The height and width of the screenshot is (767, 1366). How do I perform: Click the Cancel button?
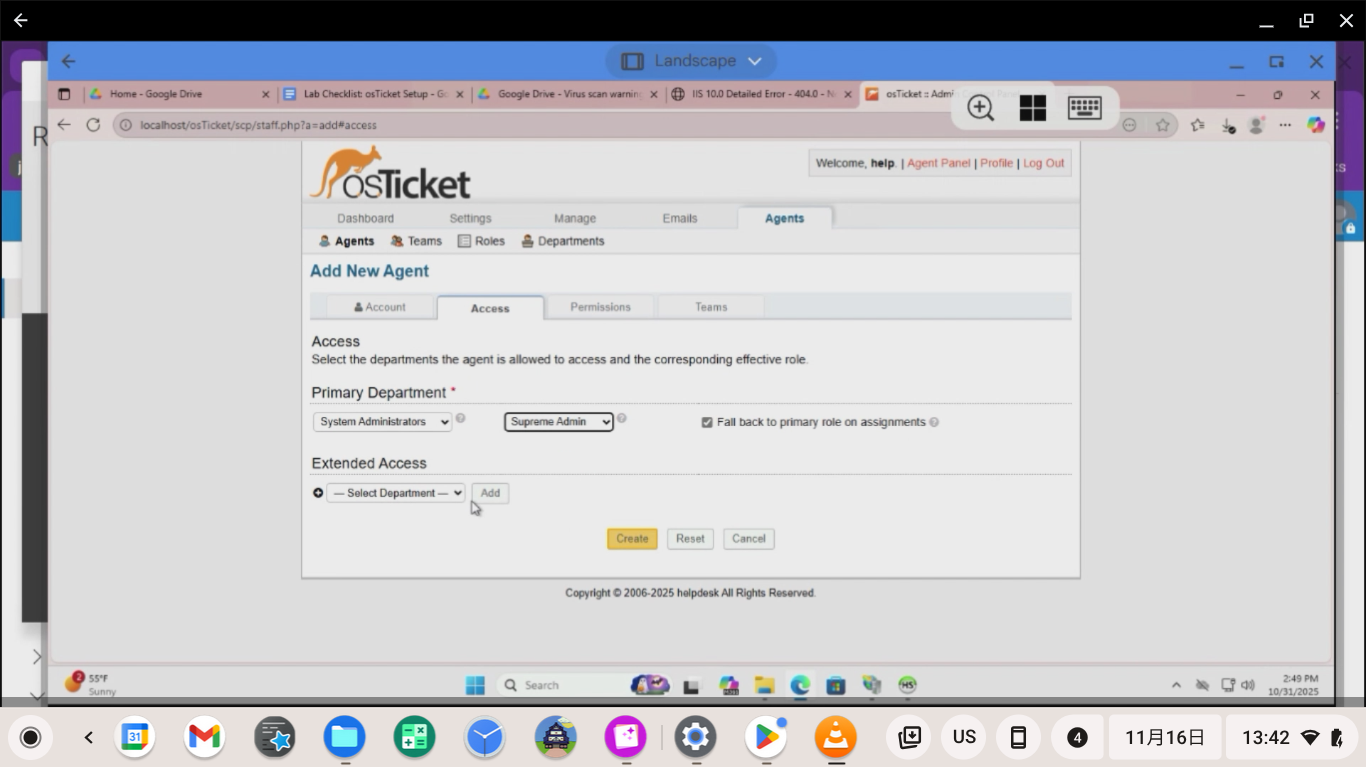coord(749,538)
